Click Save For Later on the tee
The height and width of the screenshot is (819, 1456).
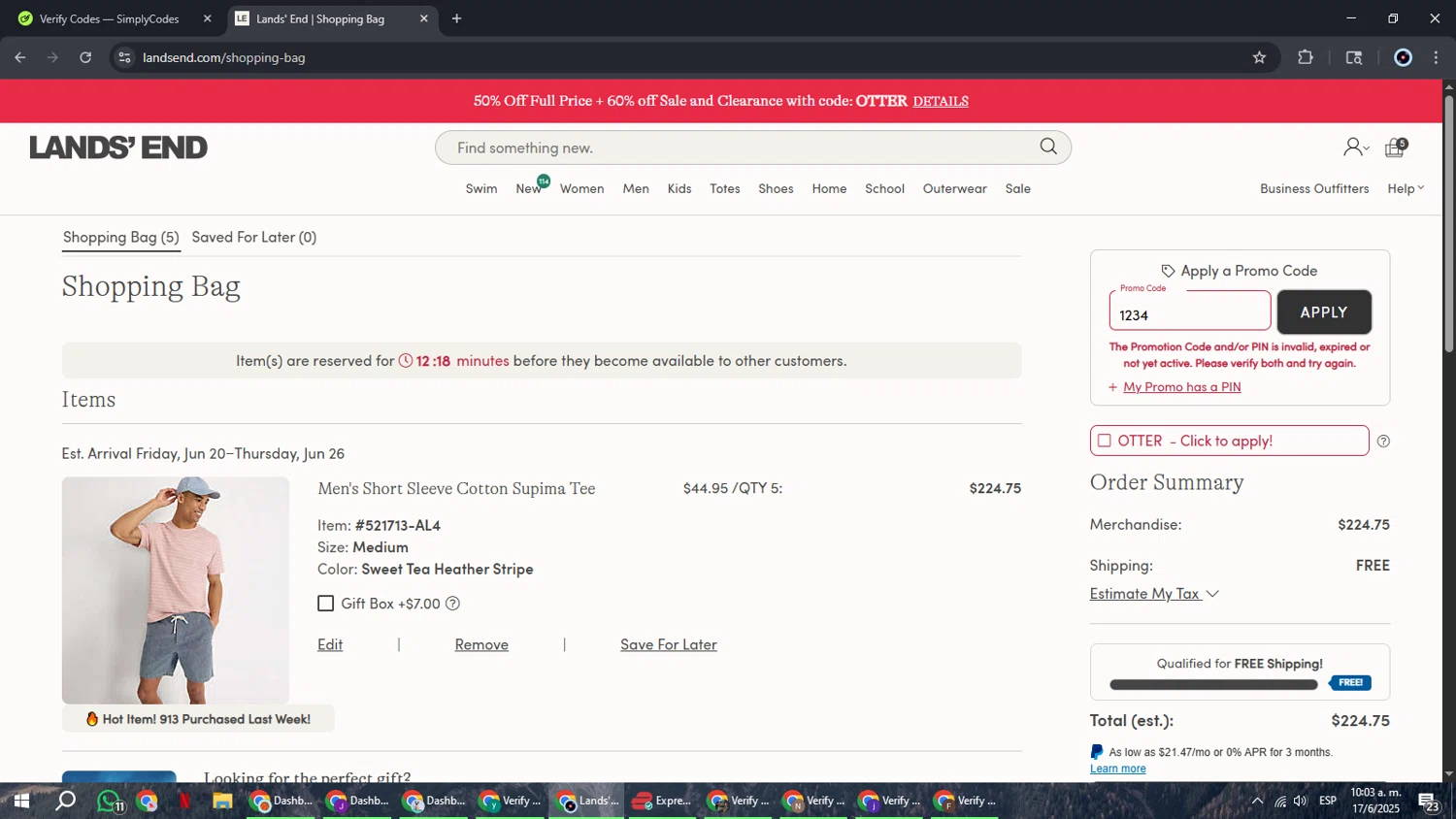[669, 644]
